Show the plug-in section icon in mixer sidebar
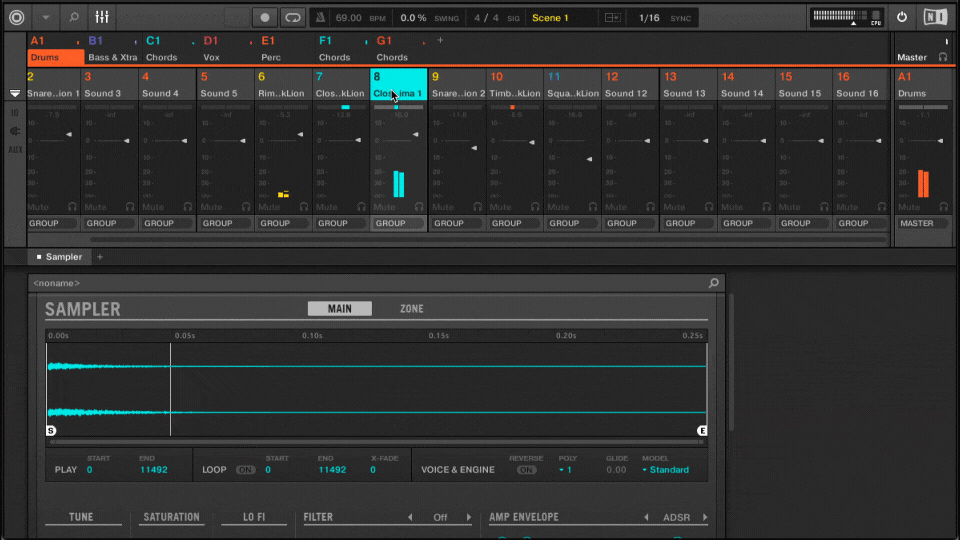This screenshot has height=540, width=960. 15,131
